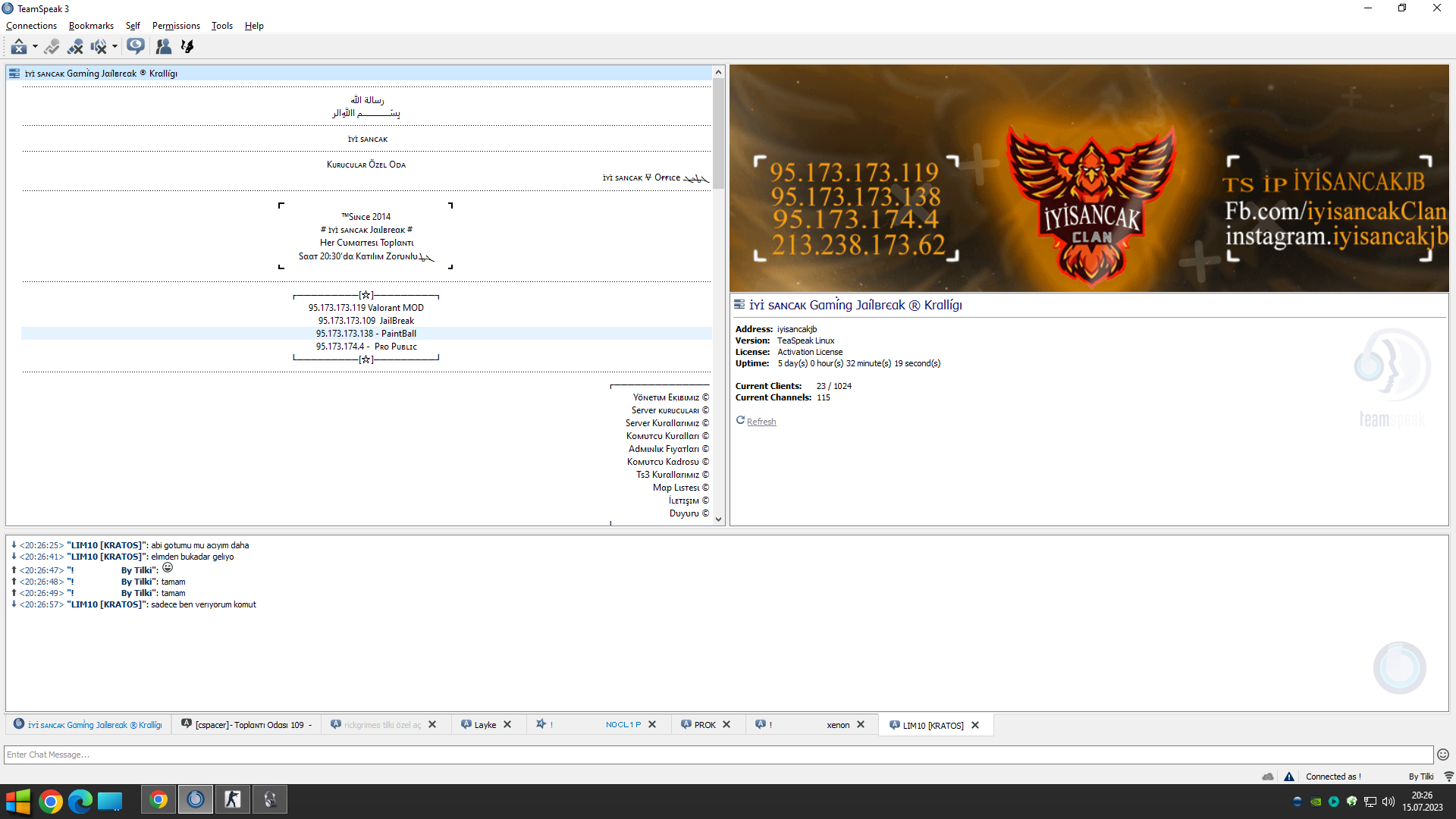This screenshot has width=1456, height=819.
Task: Click the chat bubble toolbar icon
Action: pyautogui.click(x=136, y=47)
